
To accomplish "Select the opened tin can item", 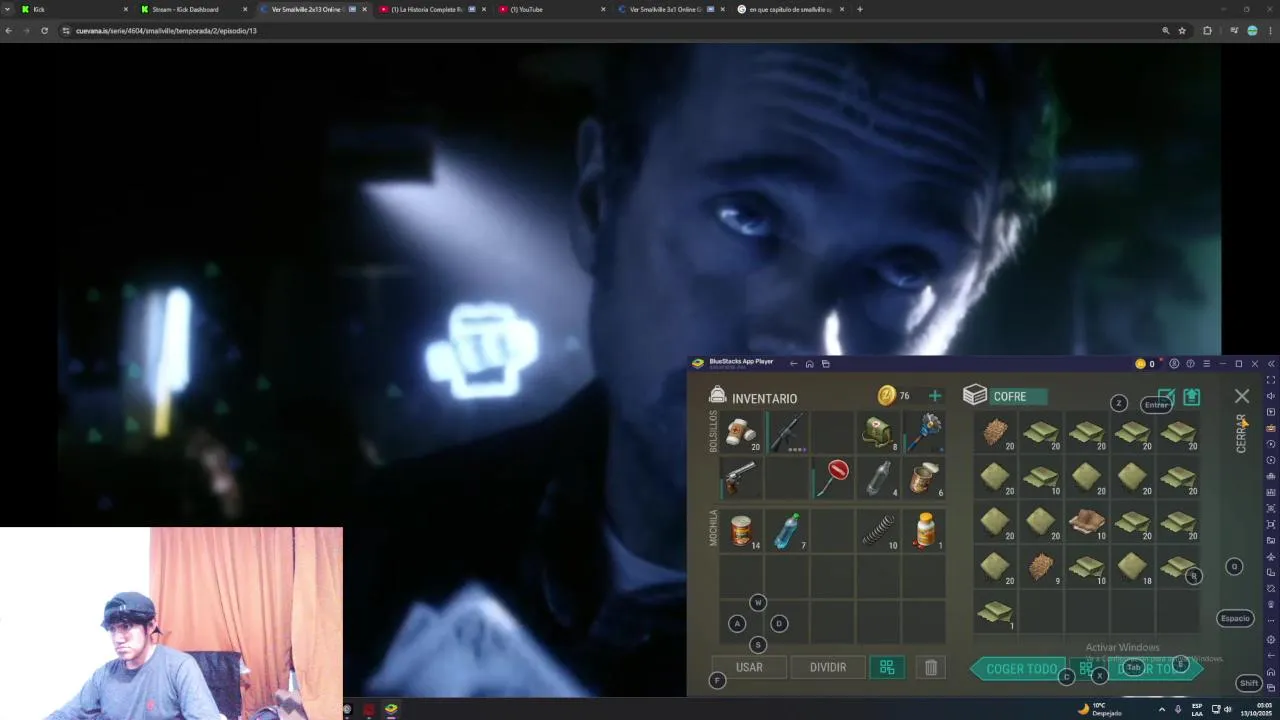I will coord(925,478).
